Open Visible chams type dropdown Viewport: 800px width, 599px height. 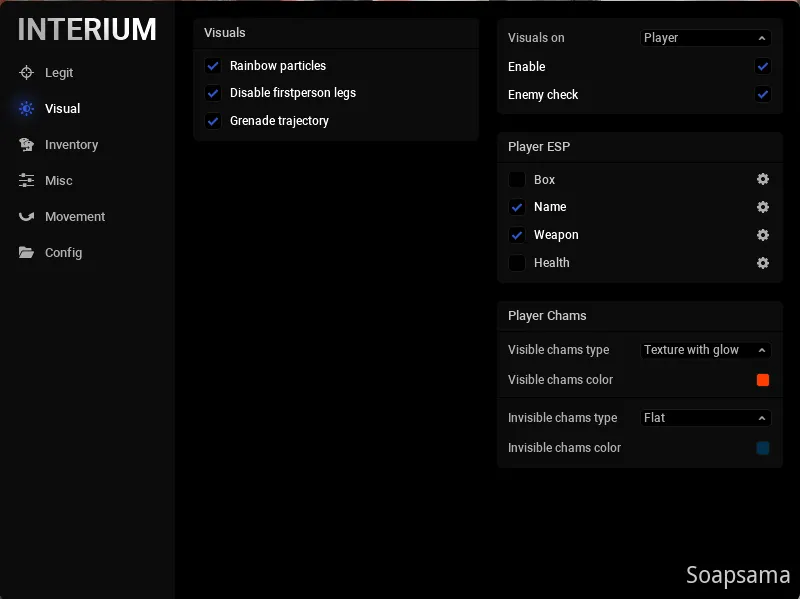point(705,350)
